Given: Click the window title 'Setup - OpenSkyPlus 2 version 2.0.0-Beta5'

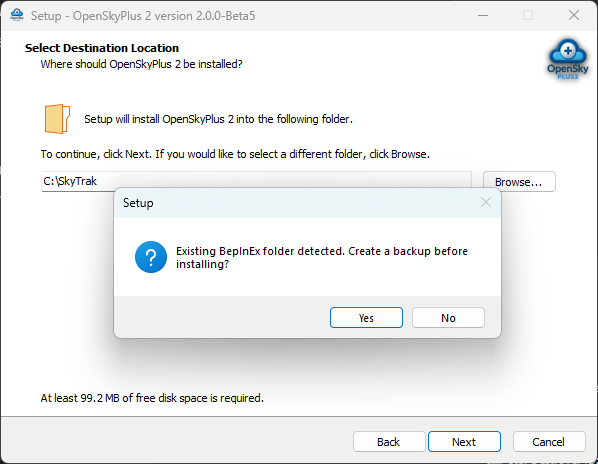Looking at the screenshot, I should [x=143, y=16].
